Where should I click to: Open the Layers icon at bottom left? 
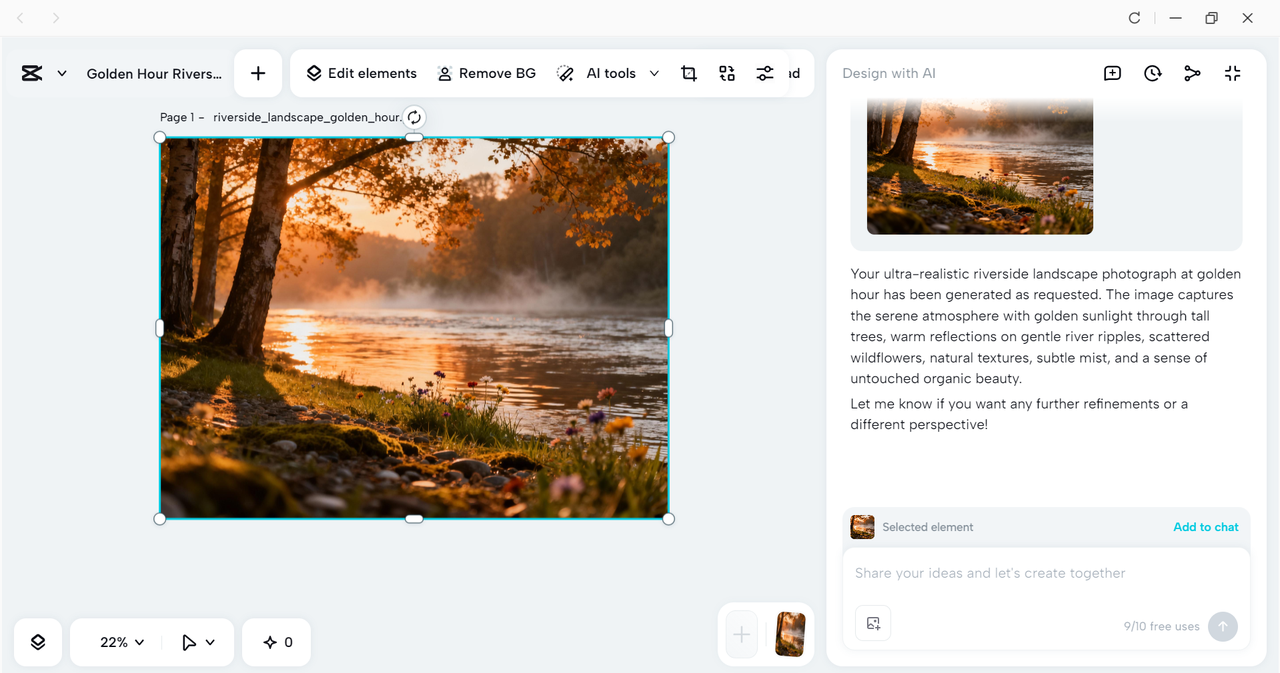point(37,641)
